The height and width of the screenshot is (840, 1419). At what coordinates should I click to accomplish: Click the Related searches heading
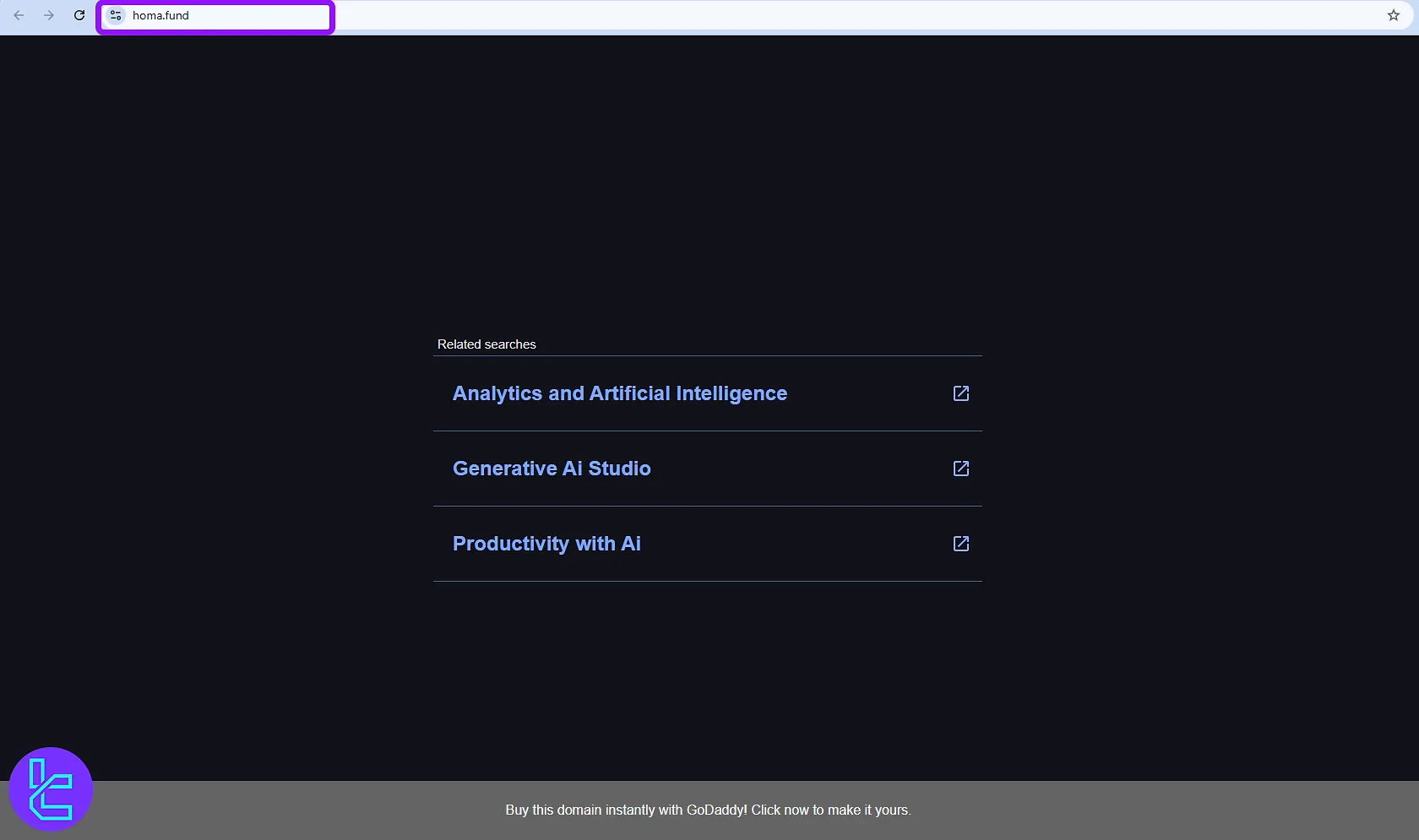click(487, 344)
